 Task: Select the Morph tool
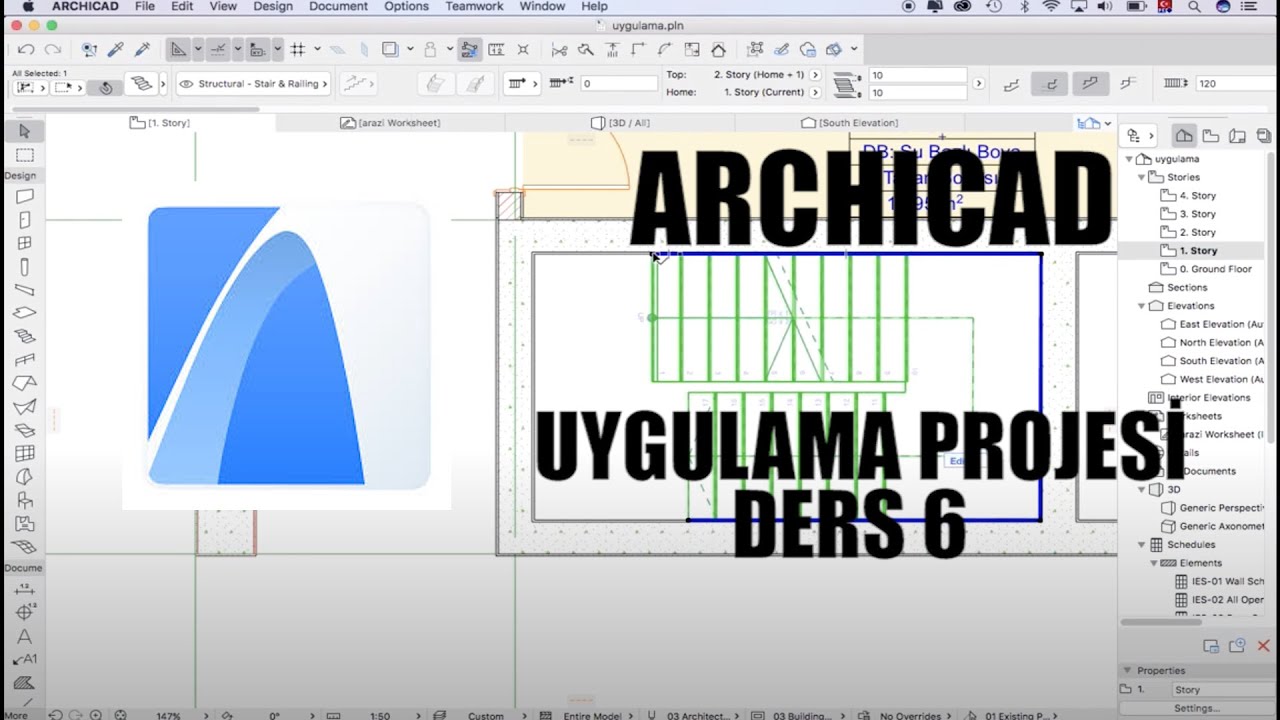click(25, 477)
